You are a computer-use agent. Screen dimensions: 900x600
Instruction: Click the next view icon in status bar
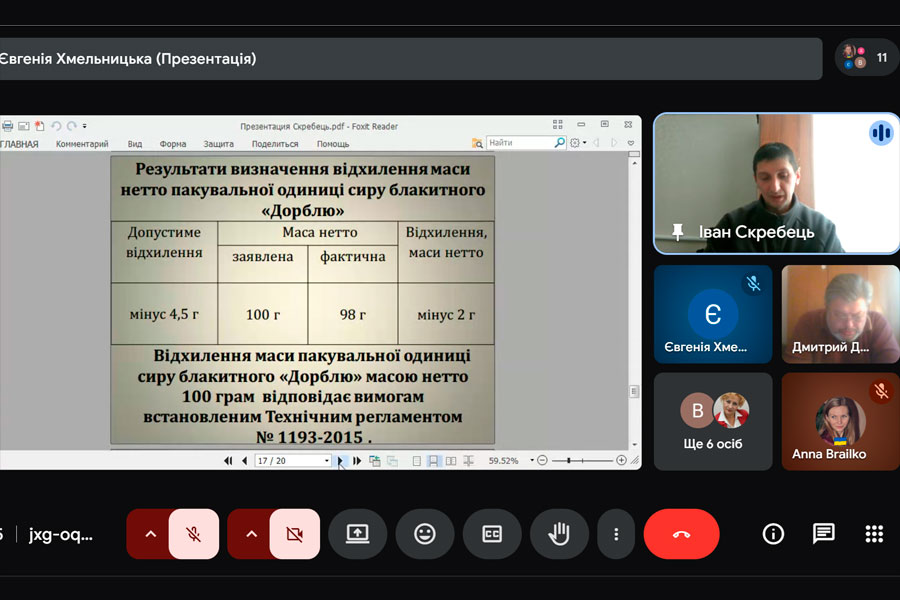pos(393,460)
